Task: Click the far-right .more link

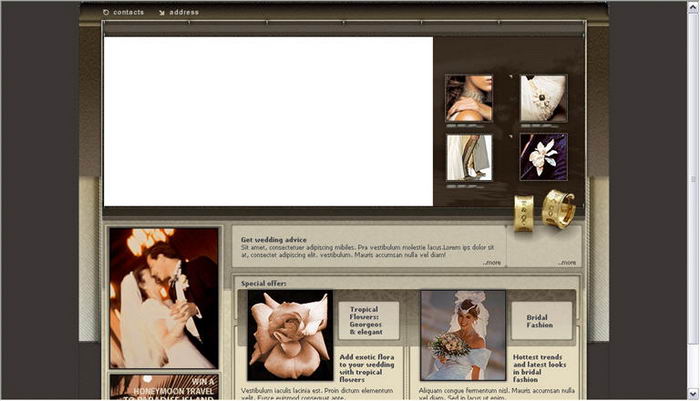Action: click(567, 263)
